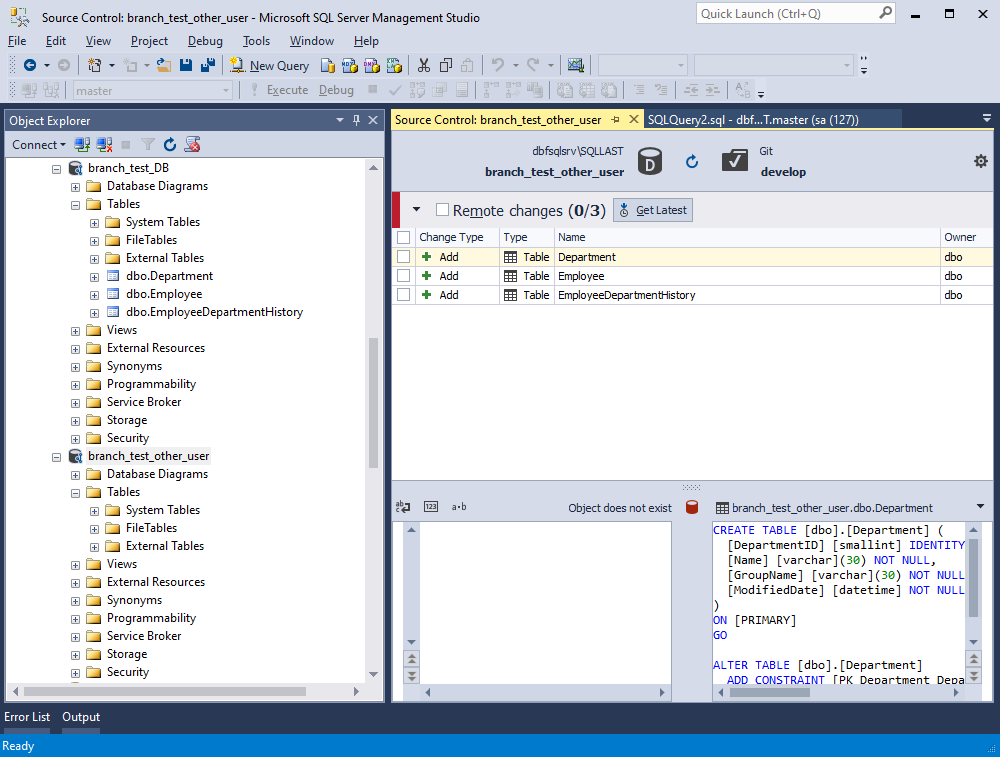Screen dimensions: 1000x757
Task: Open the master database dropdown
Action: click(x=226, y=91)
